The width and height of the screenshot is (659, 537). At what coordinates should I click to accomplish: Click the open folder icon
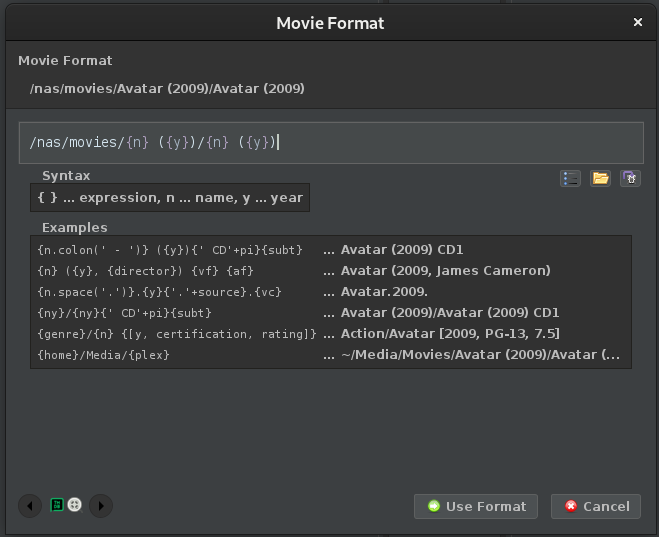[x=600, y=179]
